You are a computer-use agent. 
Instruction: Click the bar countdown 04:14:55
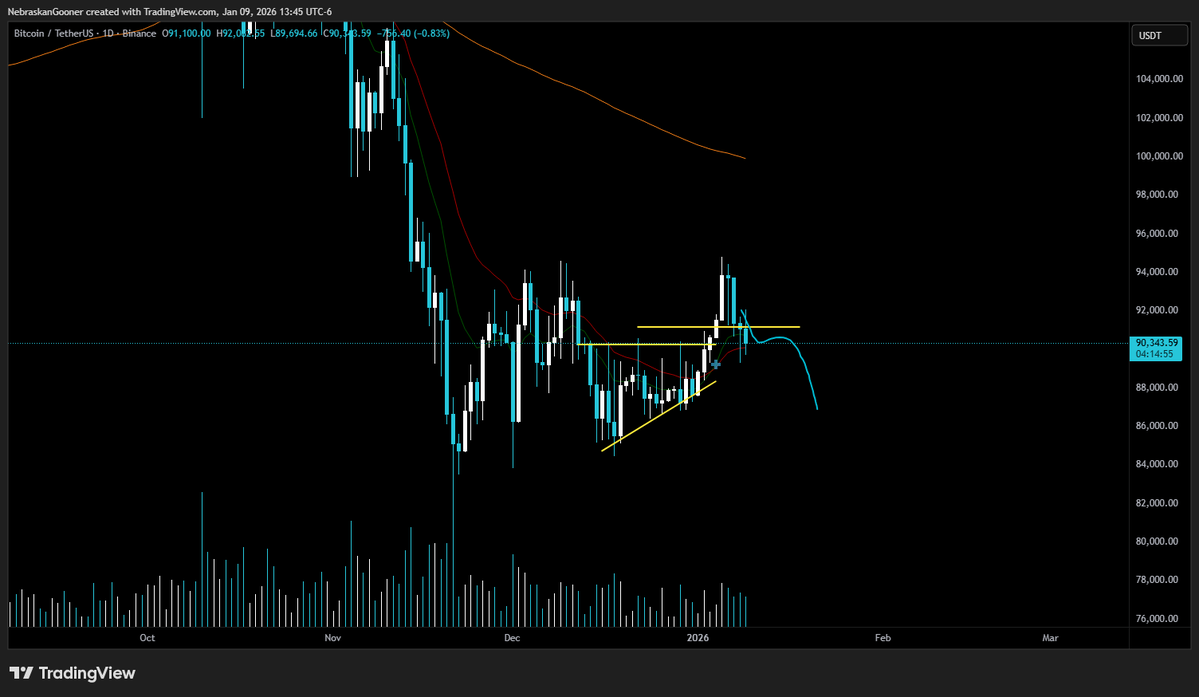[x=1155, y=354]
